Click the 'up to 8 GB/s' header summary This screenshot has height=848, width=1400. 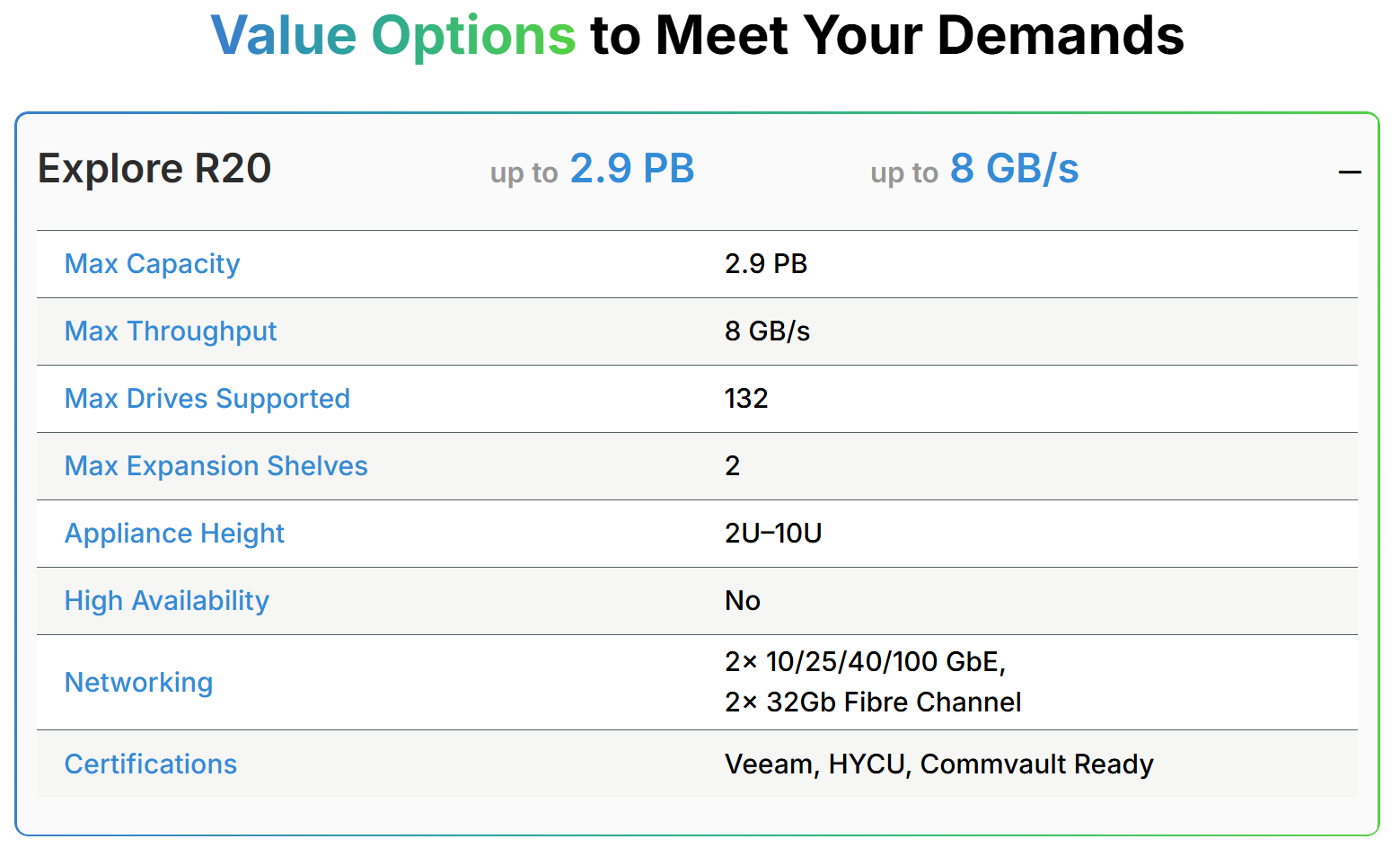[974, 169]
